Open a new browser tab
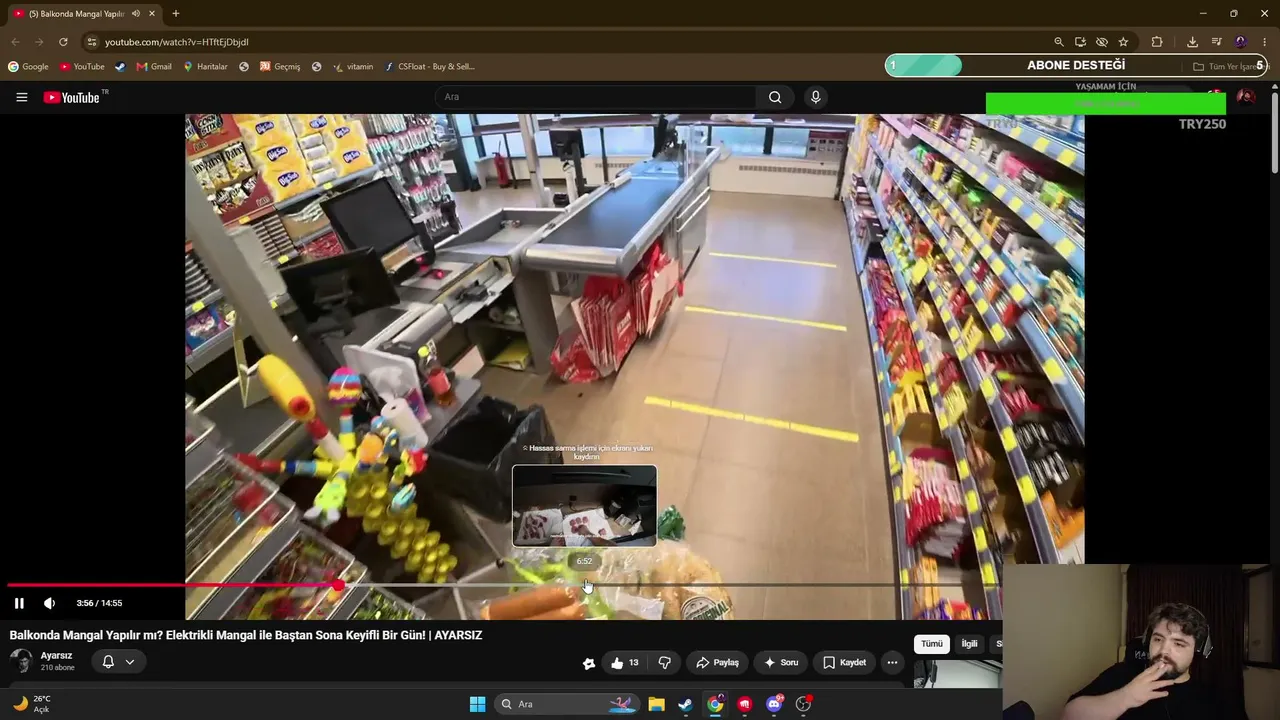This screenshot has width=1280, height=720. click(176, 13)
